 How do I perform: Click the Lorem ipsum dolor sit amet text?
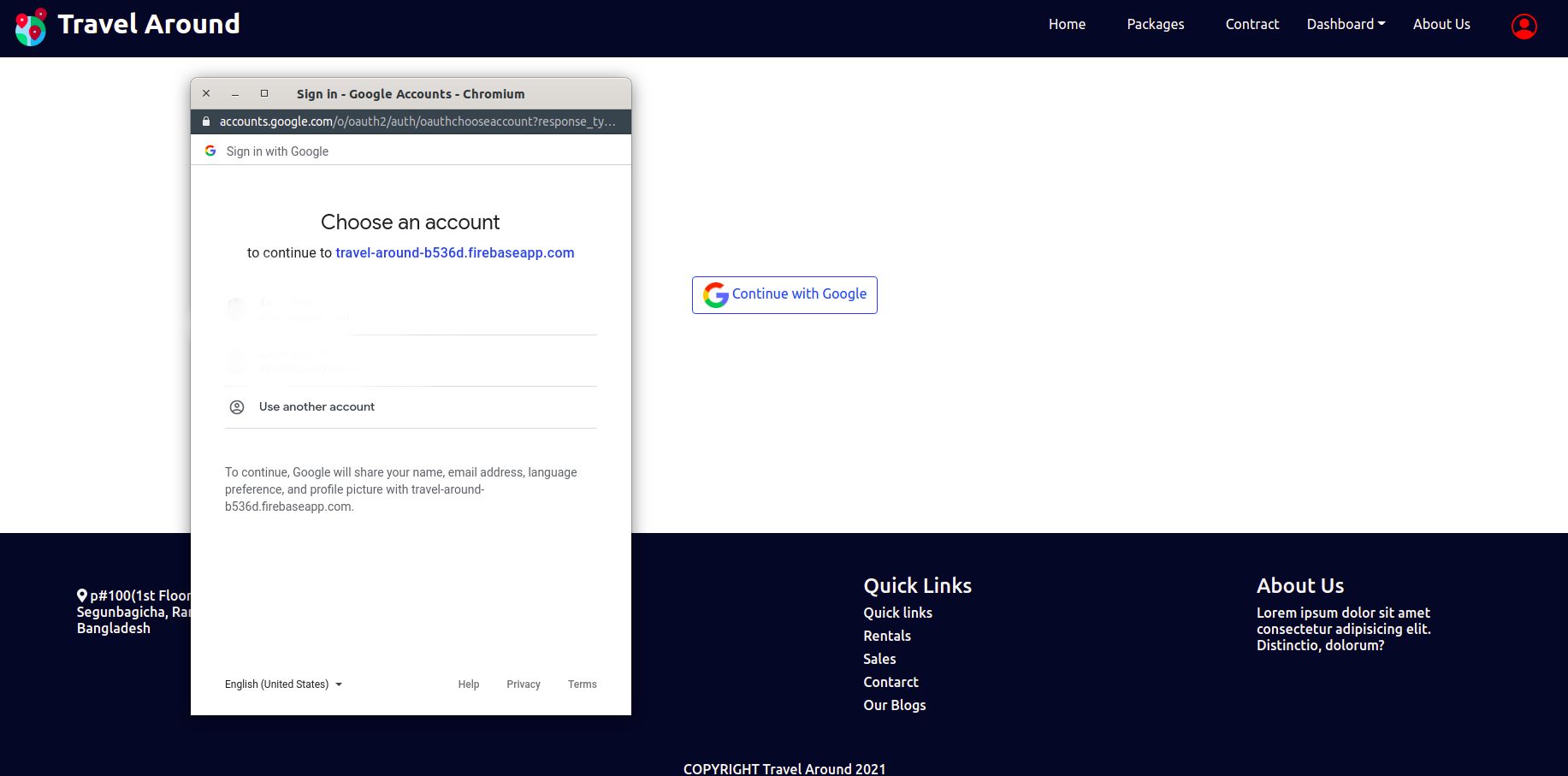point(1343,613)
